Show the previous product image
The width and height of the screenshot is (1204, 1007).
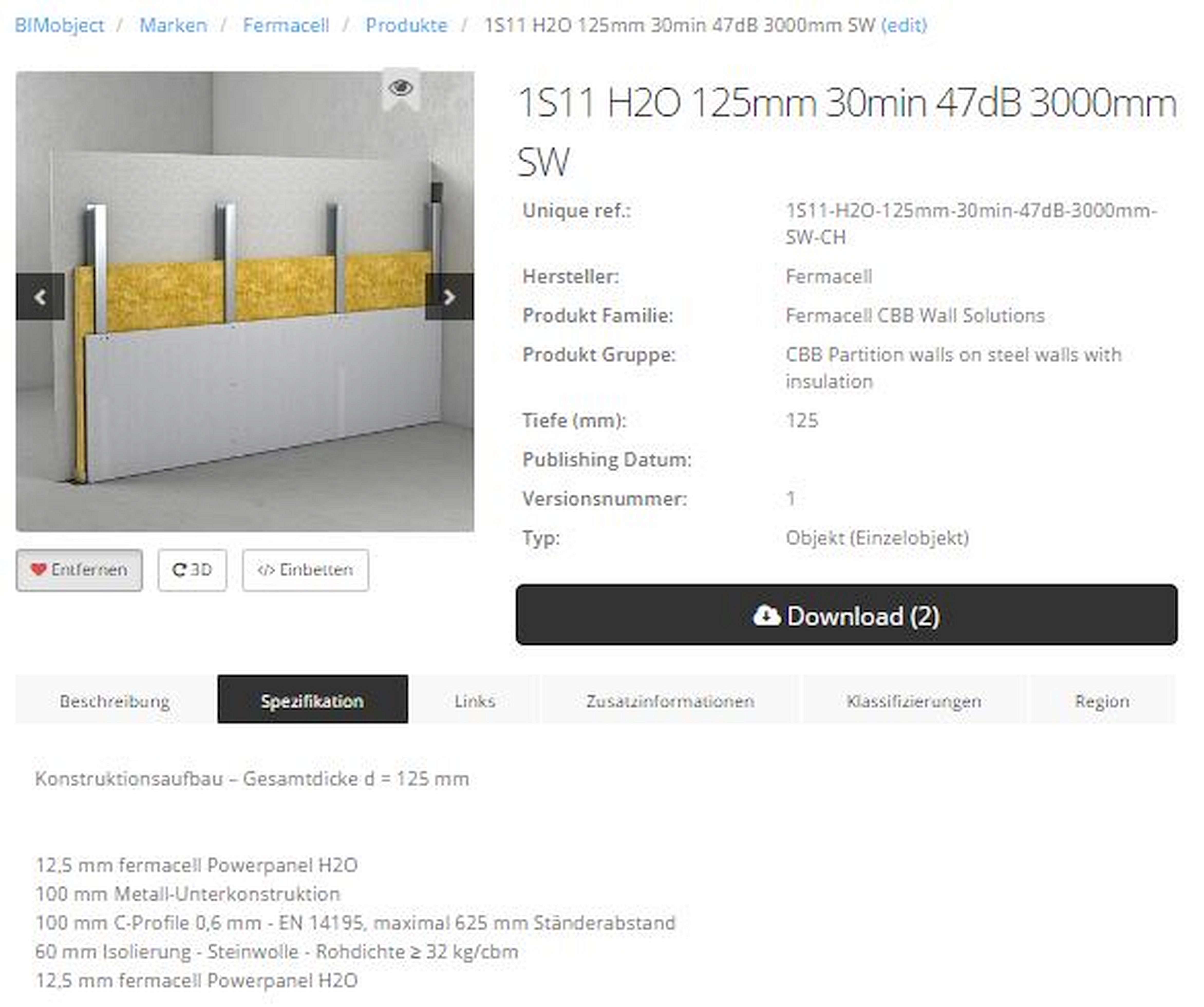(x=40, y=296)
